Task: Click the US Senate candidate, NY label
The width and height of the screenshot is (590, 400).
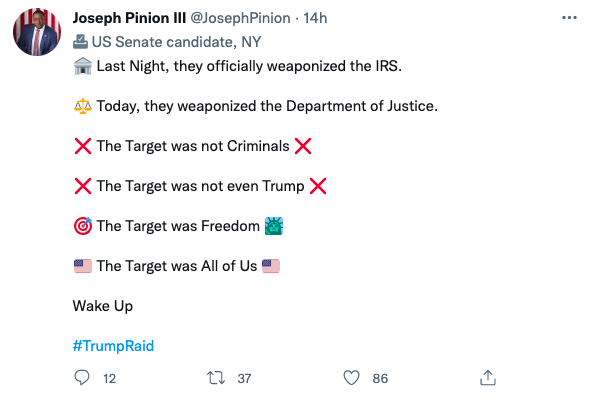Action: point(176,42)
